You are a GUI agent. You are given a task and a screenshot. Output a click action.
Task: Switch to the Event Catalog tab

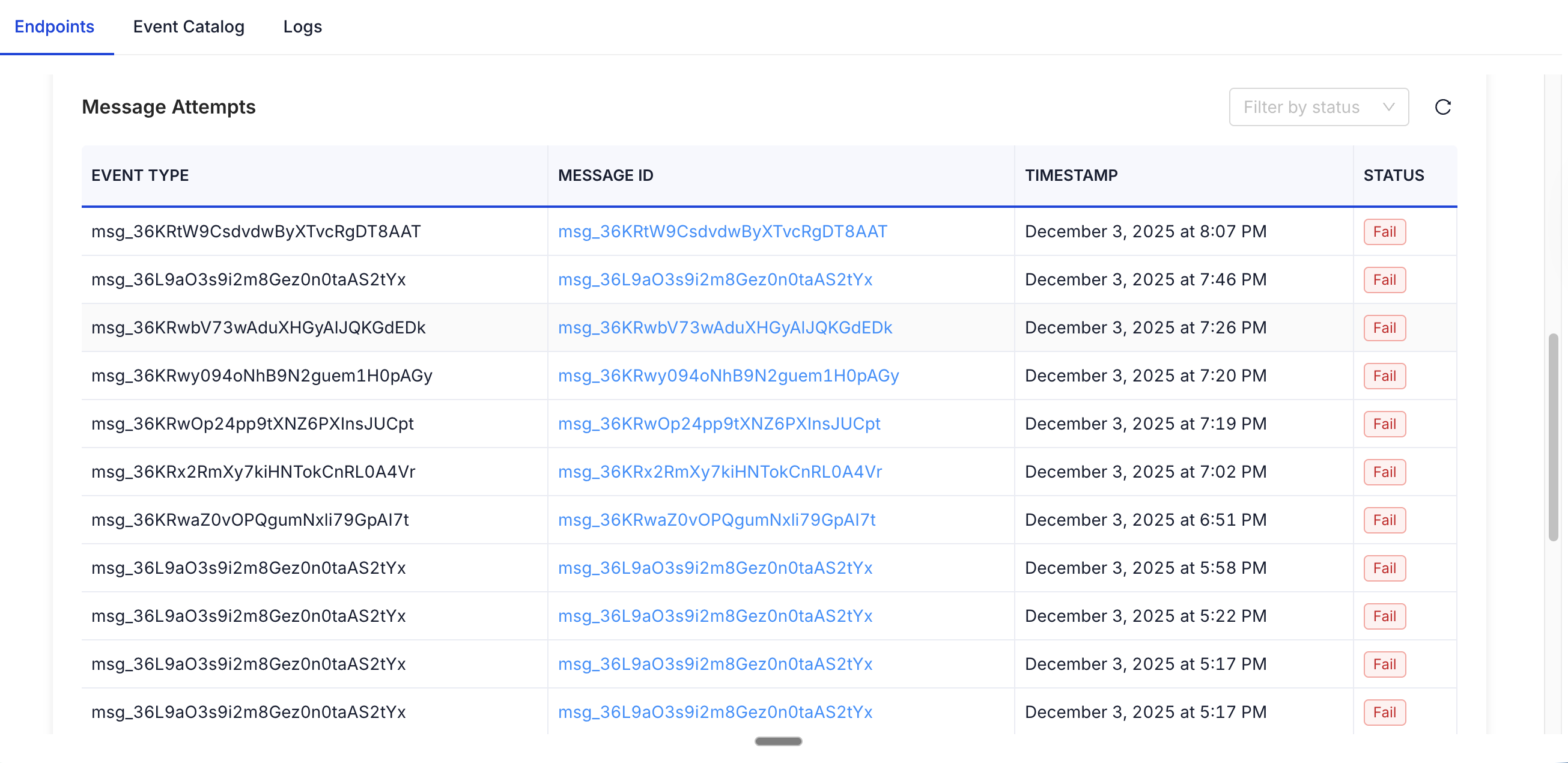point(189,27)
